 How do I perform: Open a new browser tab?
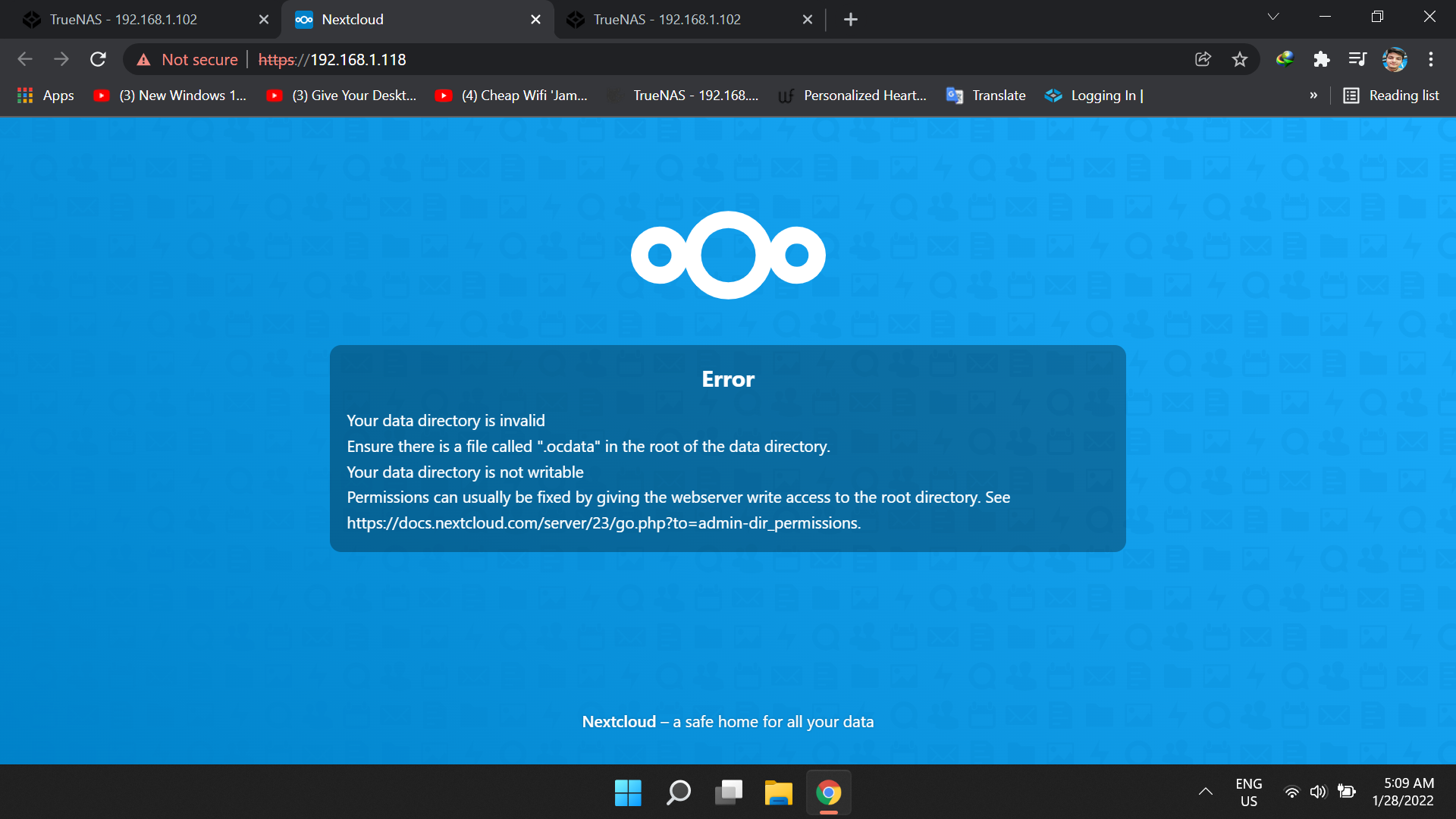point(850,20)
